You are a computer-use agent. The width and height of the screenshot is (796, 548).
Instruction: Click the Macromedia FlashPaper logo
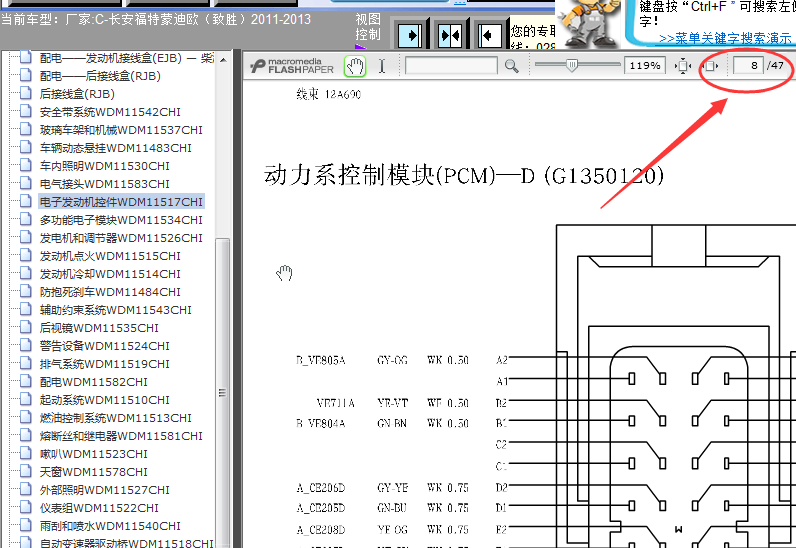pyautogui.click(x=292, y=66)
